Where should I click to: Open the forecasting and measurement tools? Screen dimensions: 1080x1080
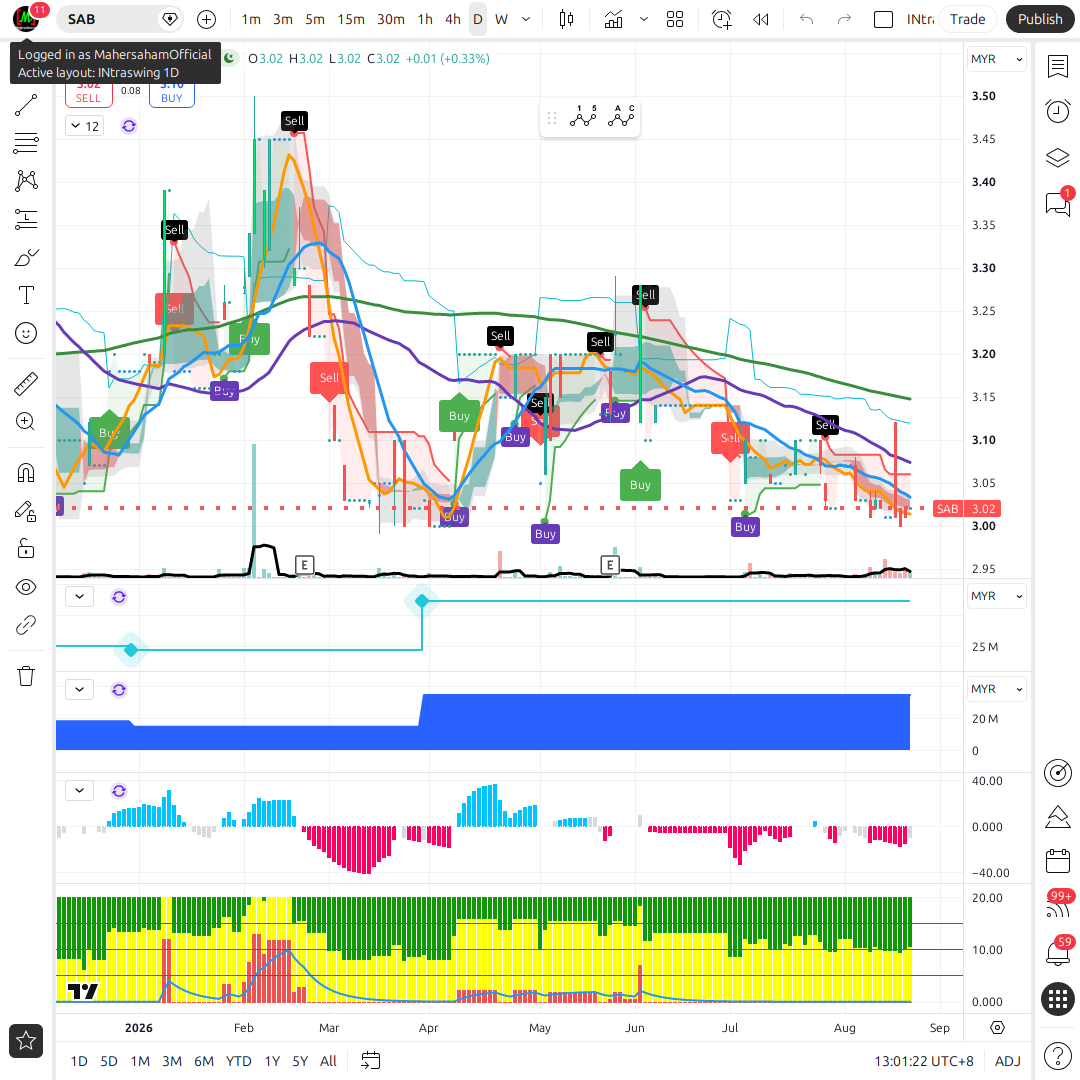(25, 219)
